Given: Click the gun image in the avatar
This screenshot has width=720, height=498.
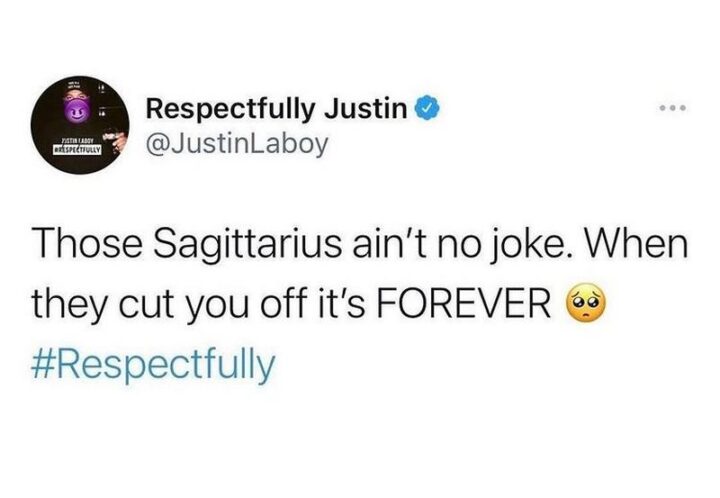Looking at the screenshot, I should [x=114, y=140].
